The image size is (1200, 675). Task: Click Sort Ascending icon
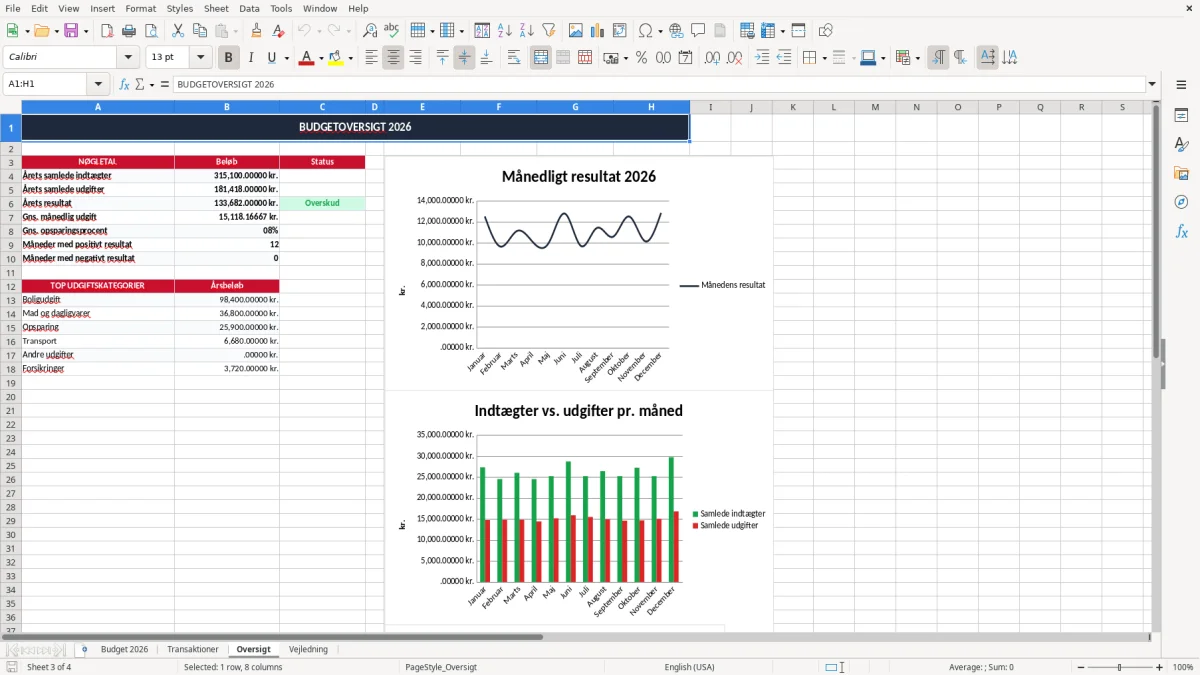[x=504, y=31]
